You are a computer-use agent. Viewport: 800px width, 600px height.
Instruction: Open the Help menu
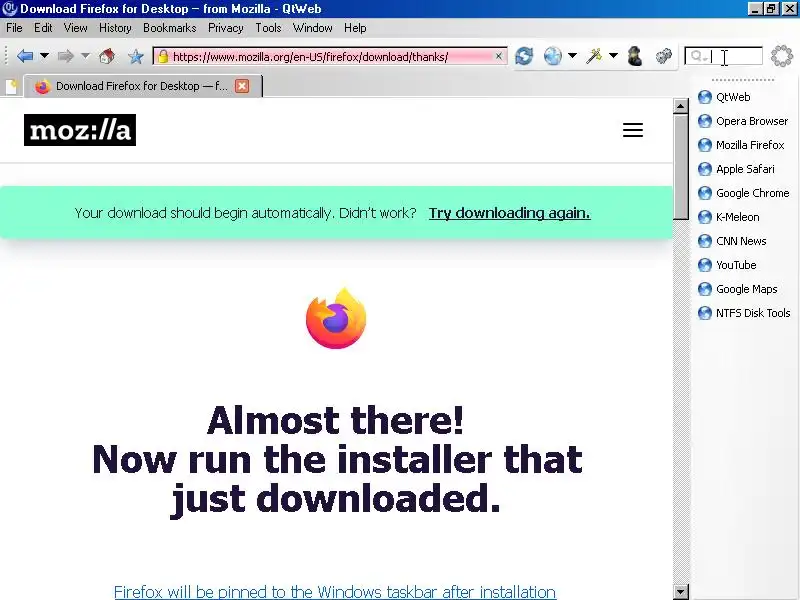point(355,28)
